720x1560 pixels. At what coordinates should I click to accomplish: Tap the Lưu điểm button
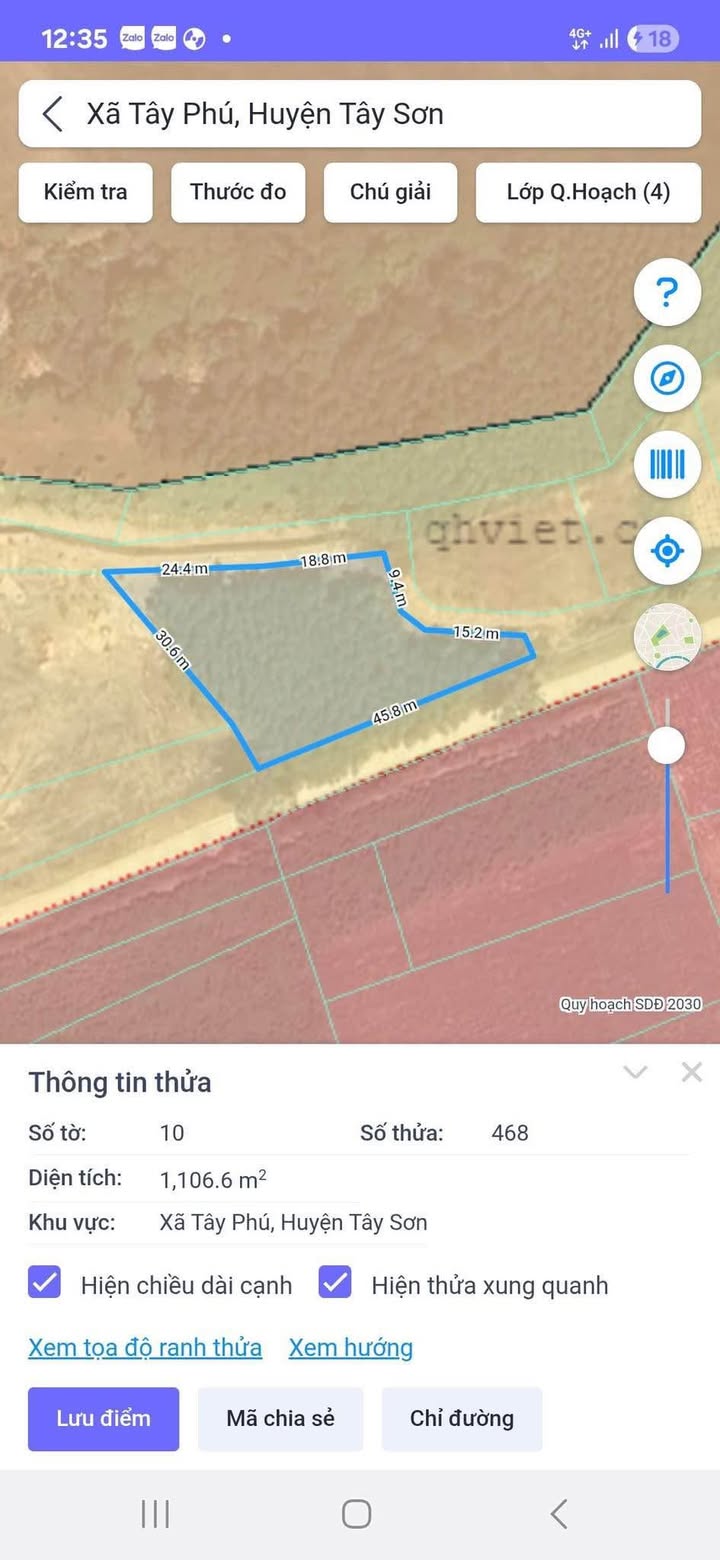(x=103, y=1418)
